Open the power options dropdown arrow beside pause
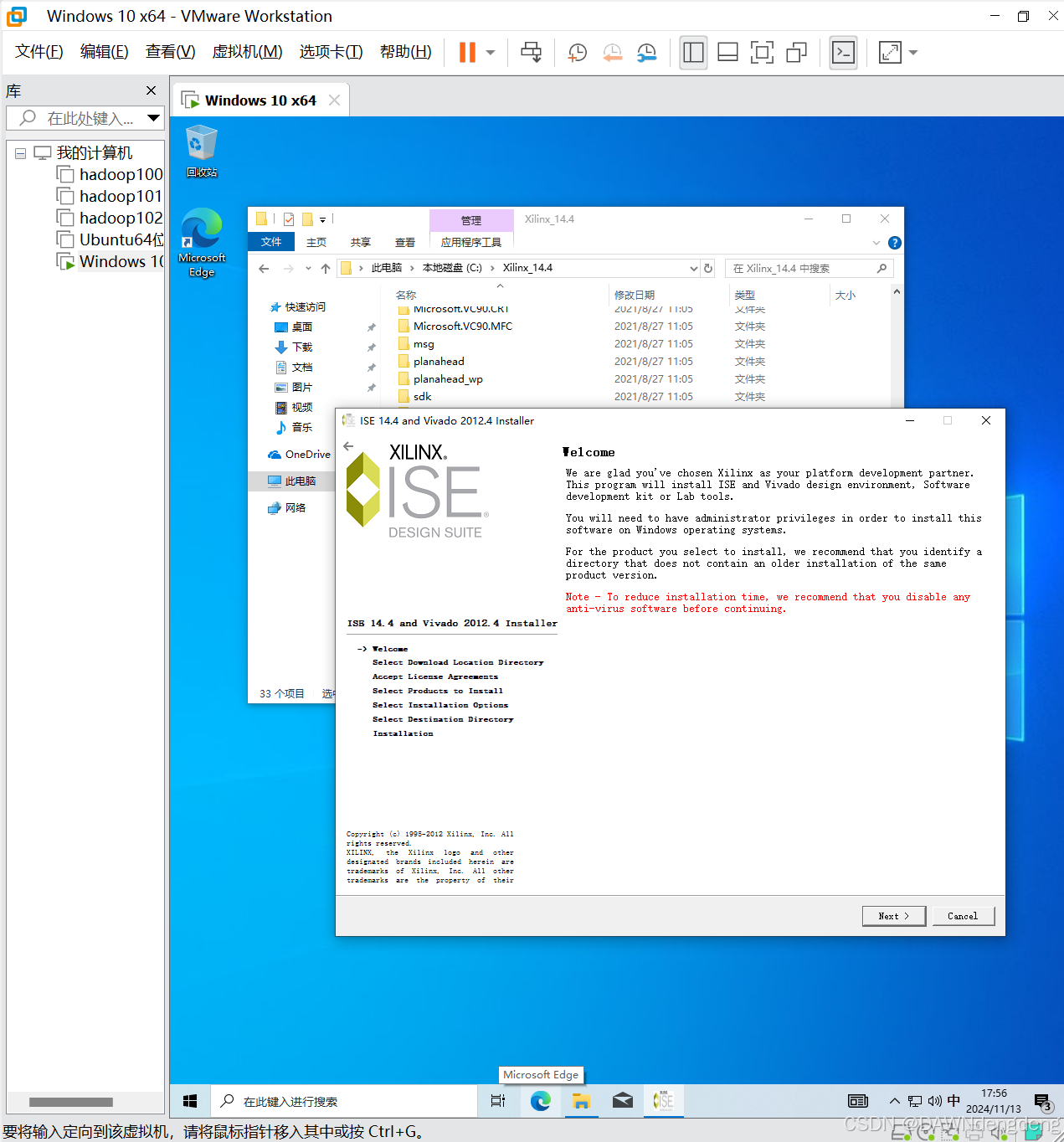 coord(491,53)
